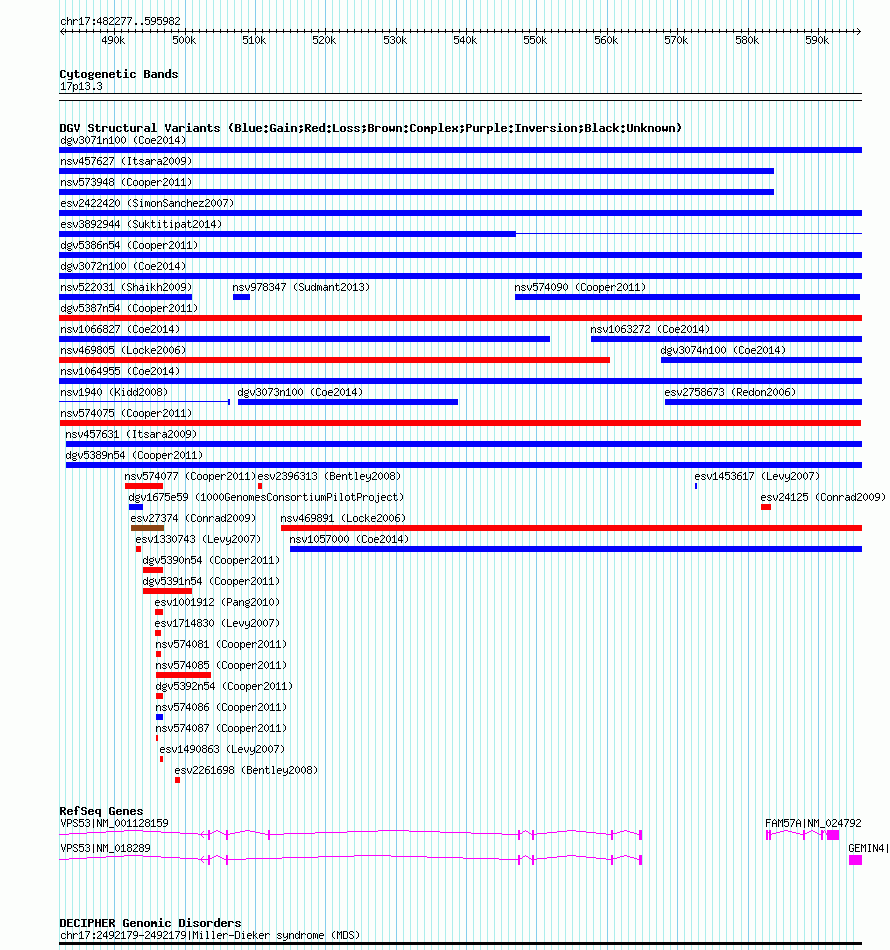Click the dgv3071n100 (Coe2014) variant label
The image size is (890, 950).
(x=123, y=141)
